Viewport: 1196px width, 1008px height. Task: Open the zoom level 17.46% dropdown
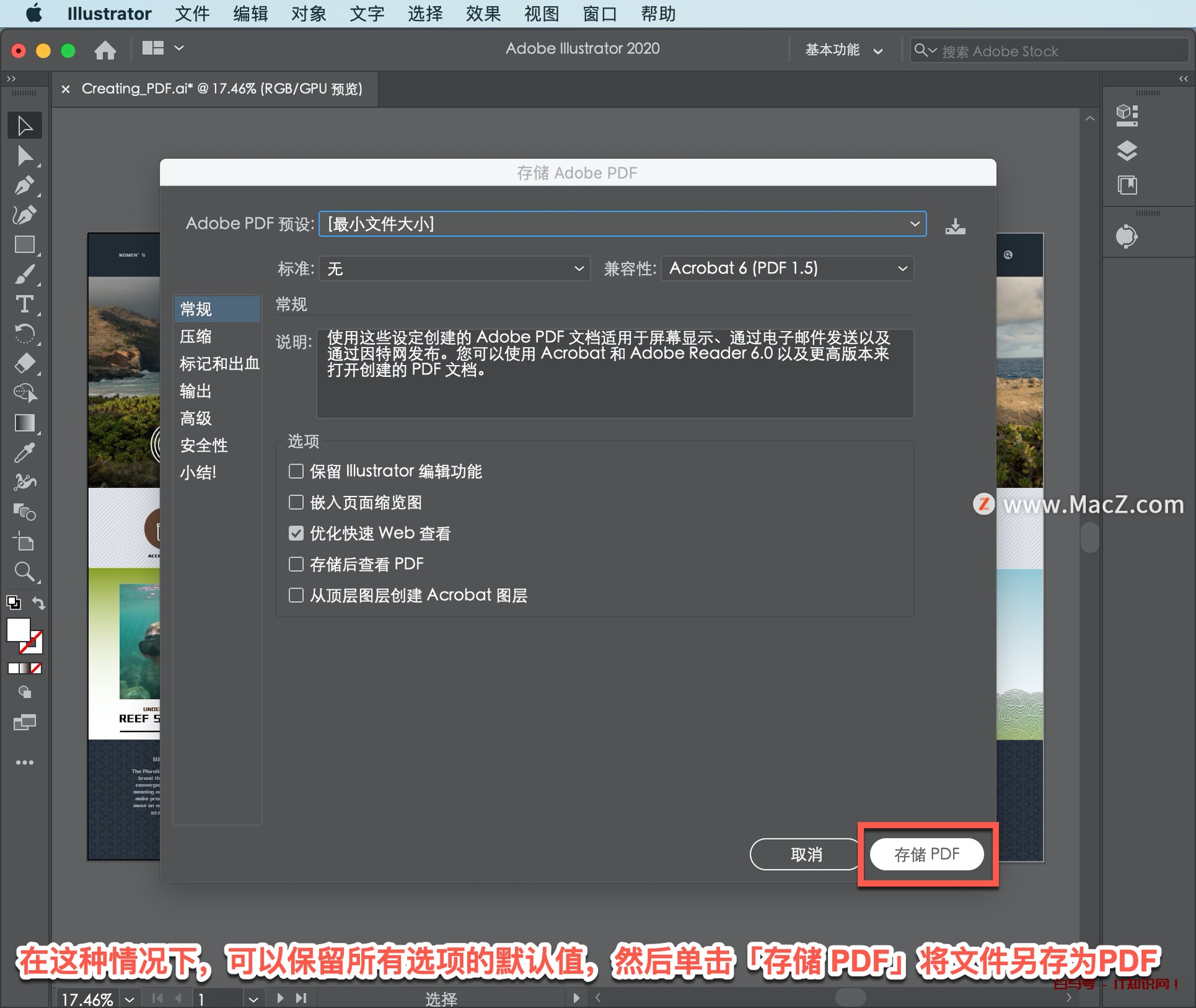tap(129, 999)
